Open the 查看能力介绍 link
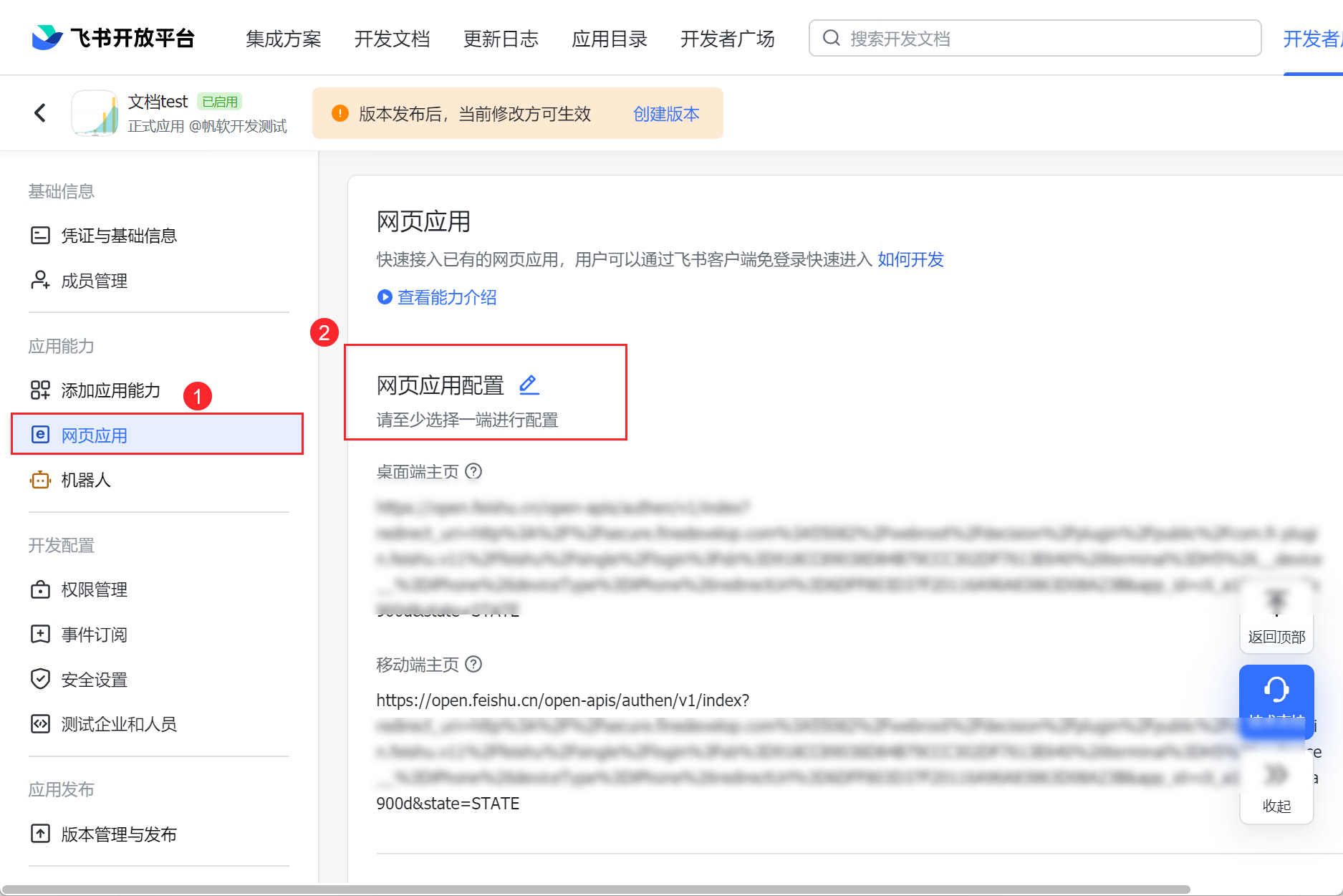1343x896 pixels. pos(447,297)
